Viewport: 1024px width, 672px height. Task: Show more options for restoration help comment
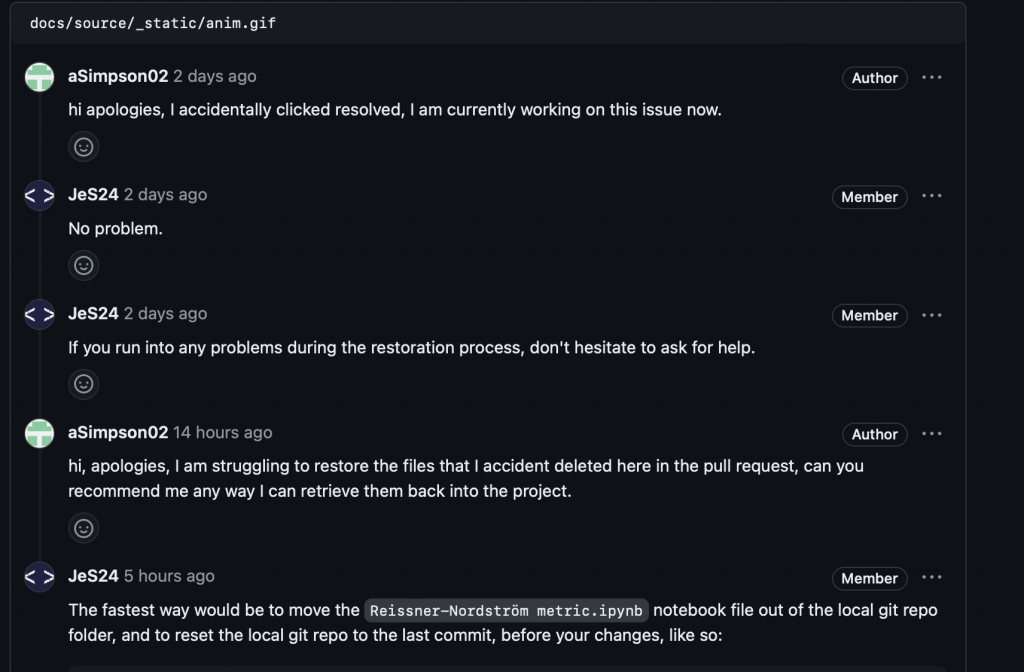click(x=932, y=315)
